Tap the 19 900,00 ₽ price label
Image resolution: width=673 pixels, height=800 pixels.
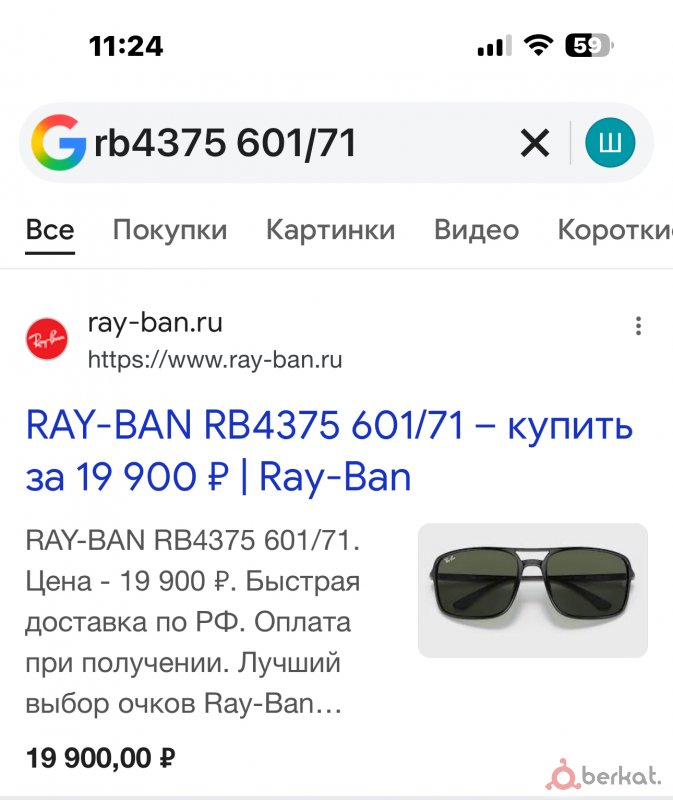[101, 758]
